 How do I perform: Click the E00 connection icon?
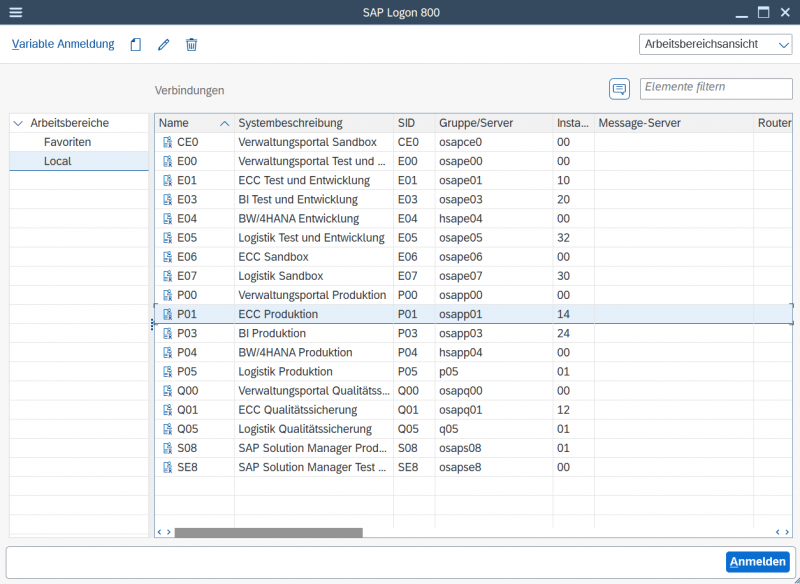point(167,161)
